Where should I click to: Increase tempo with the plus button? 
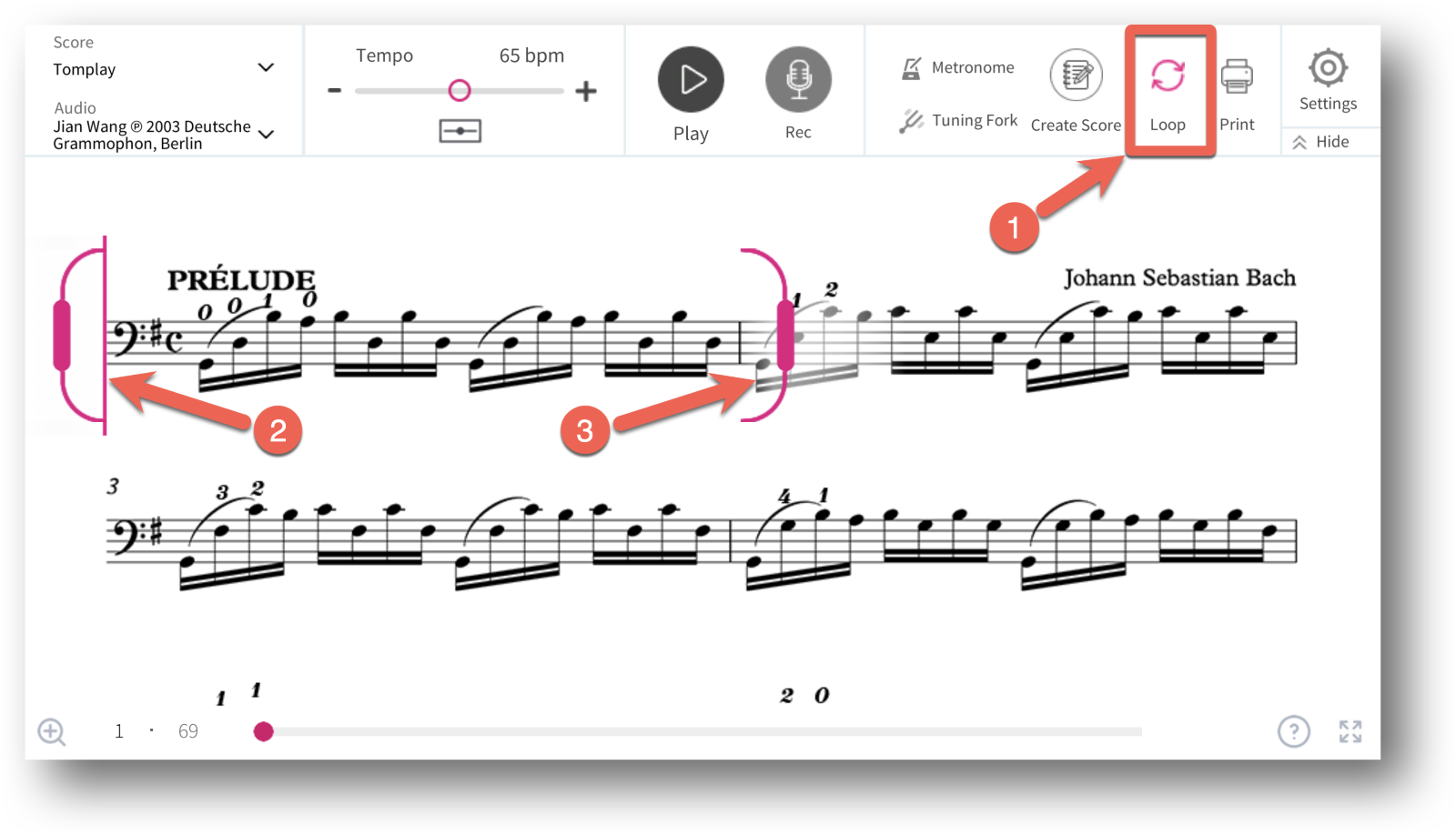pyautogui.click(x=586, y=91)
